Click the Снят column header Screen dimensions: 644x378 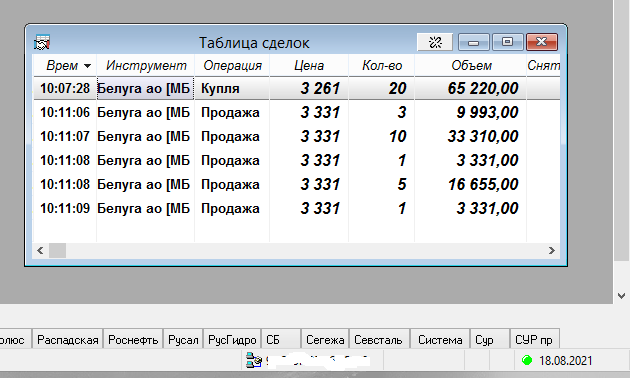(x=543, y=65)
